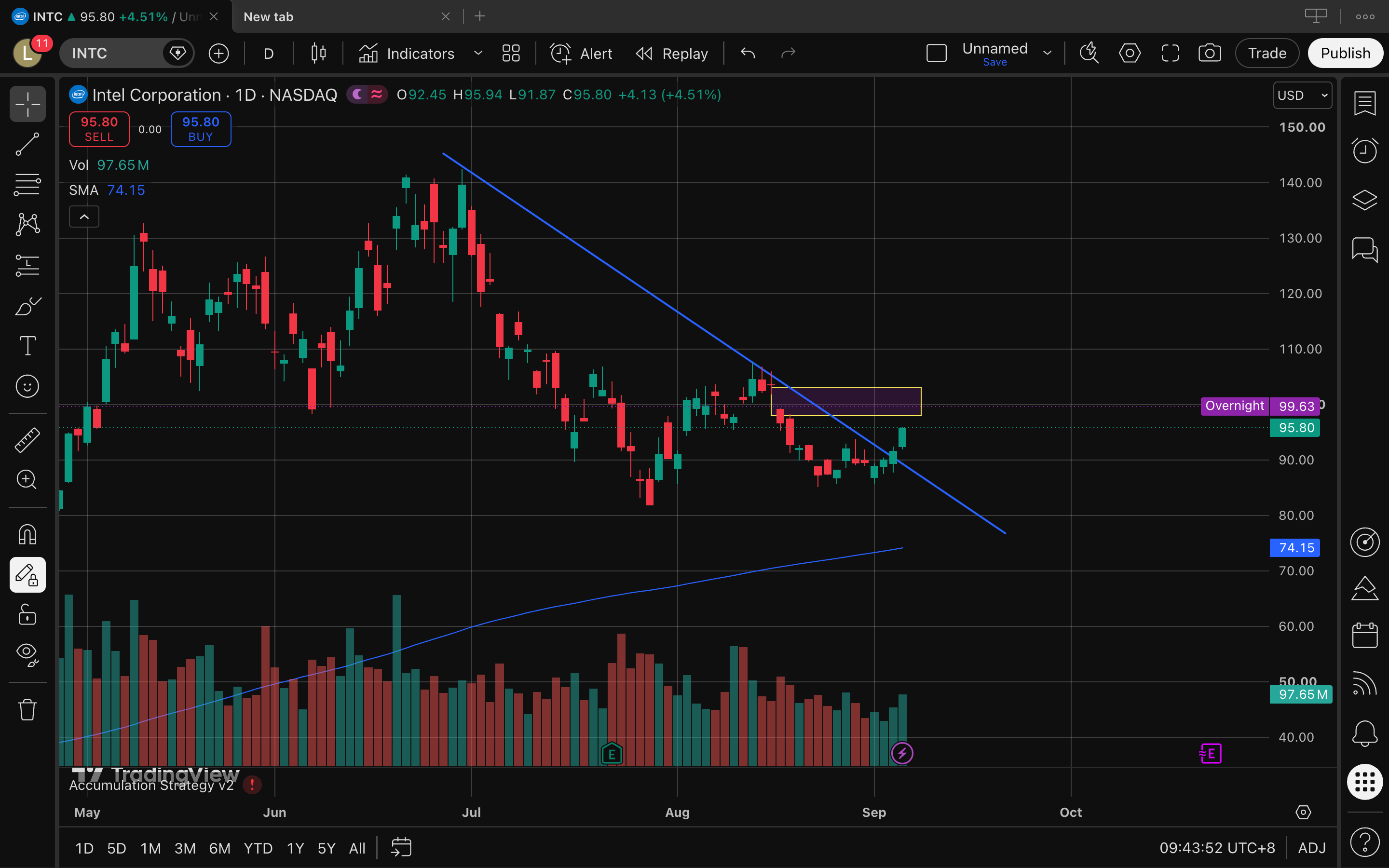The image size is (1389, 868).
Task: Open the watchlist panel
Action: click(1364, 104)
